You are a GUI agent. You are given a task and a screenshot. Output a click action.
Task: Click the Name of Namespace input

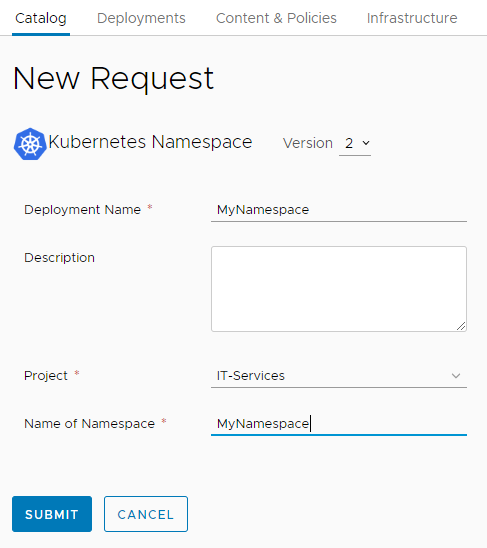tap(339, 424)
